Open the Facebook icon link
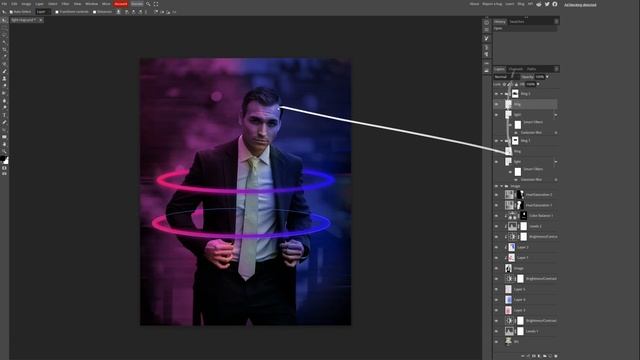This screenshot has height=360, width=640. (555, 4)
